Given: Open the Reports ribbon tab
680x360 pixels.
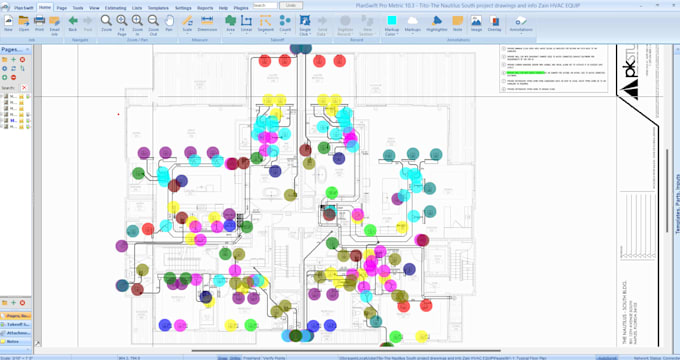Looking at the screenshot, I should pyautogui.click(x=205, y=8).
